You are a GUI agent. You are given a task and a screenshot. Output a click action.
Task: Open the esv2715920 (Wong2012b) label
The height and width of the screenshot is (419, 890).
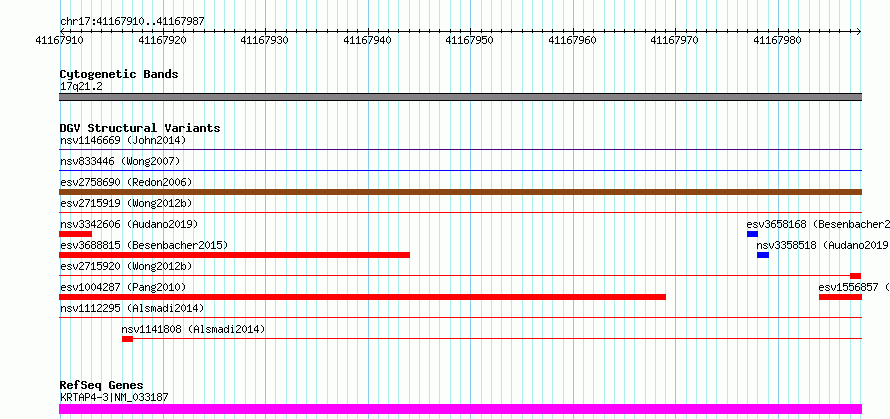(126, 266)
